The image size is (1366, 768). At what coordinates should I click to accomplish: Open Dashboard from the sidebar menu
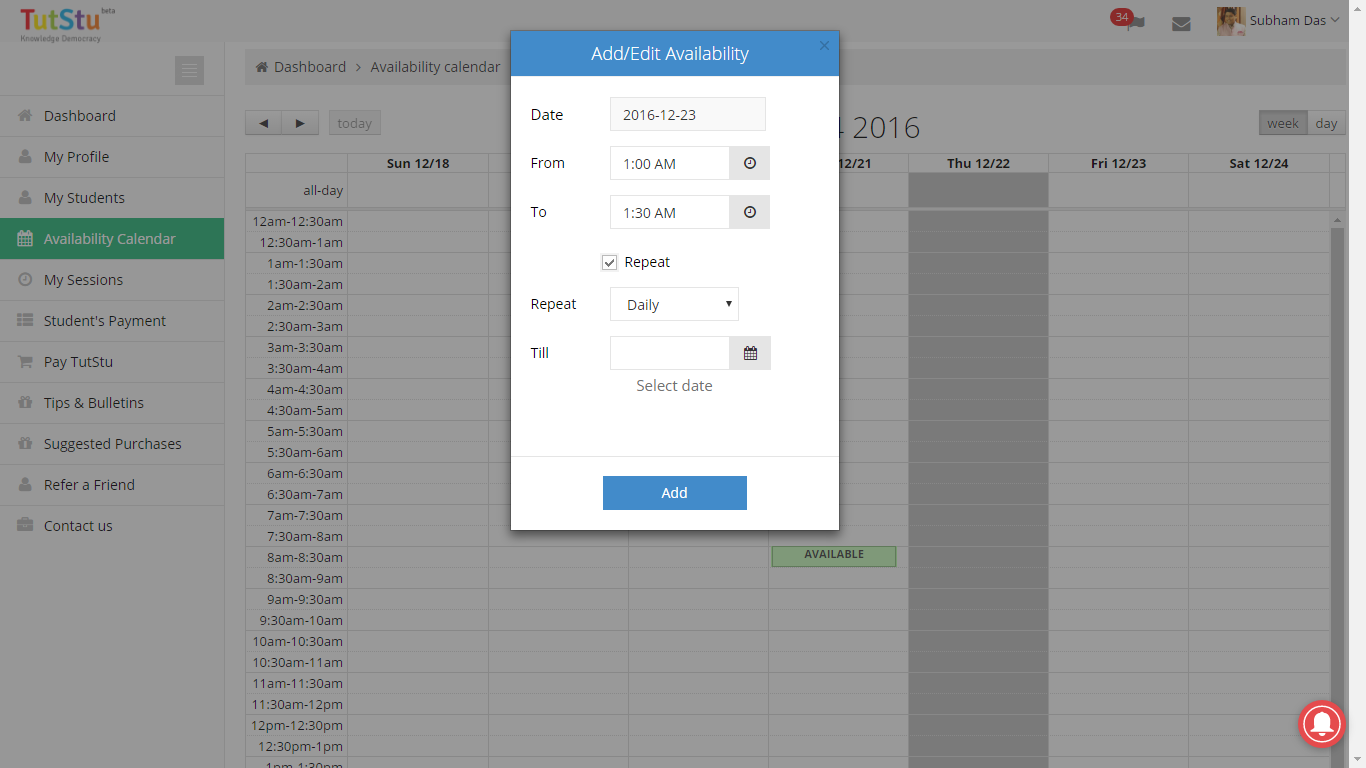pos(112,116)
